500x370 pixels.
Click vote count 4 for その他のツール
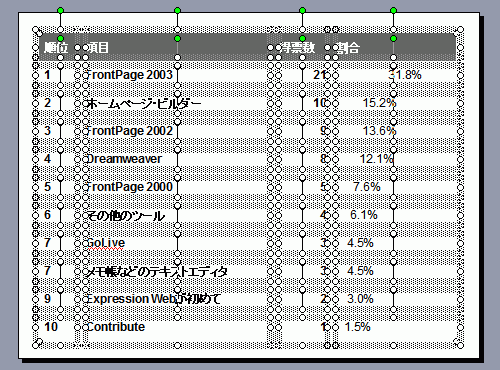[323, 215]
